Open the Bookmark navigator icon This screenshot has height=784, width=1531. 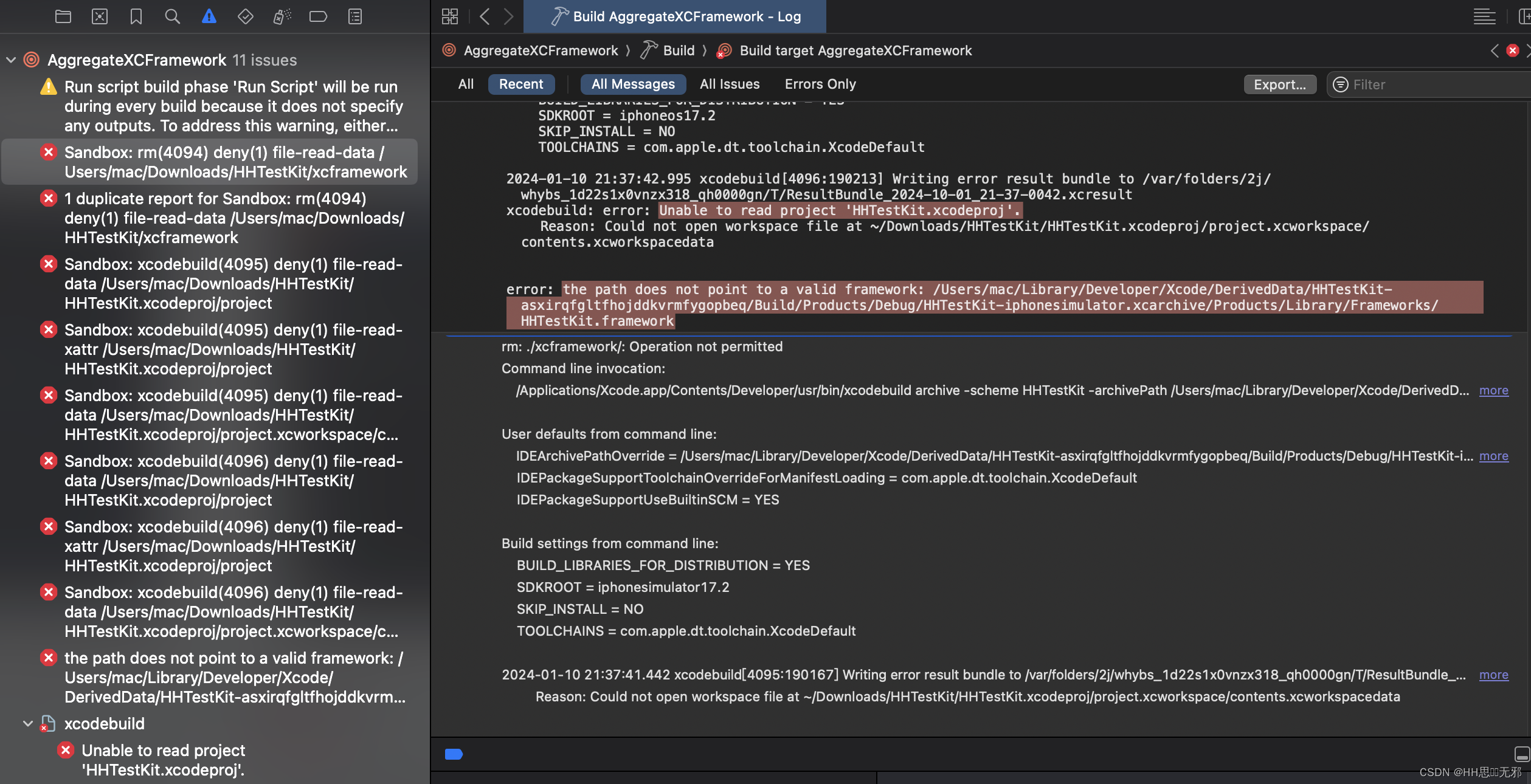(136, 16)
